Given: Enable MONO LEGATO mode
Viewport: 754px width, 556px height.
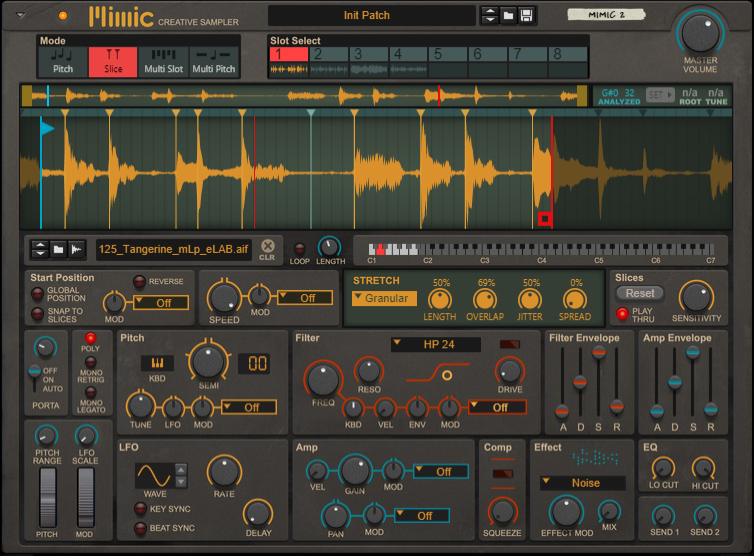Looking at the screenshot, I should click(x=90, y=392).
